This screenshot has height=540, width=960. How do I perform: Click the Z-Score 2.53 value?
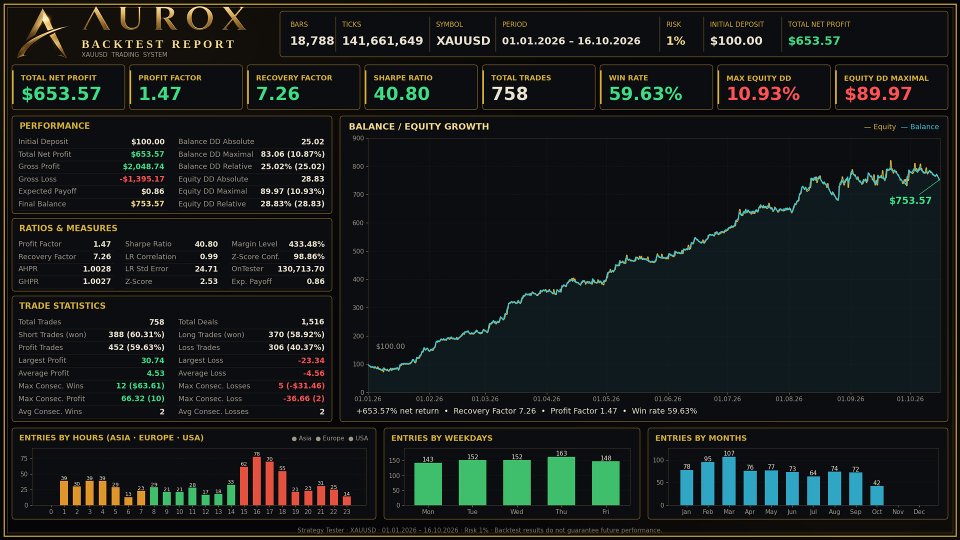[209, 282]
